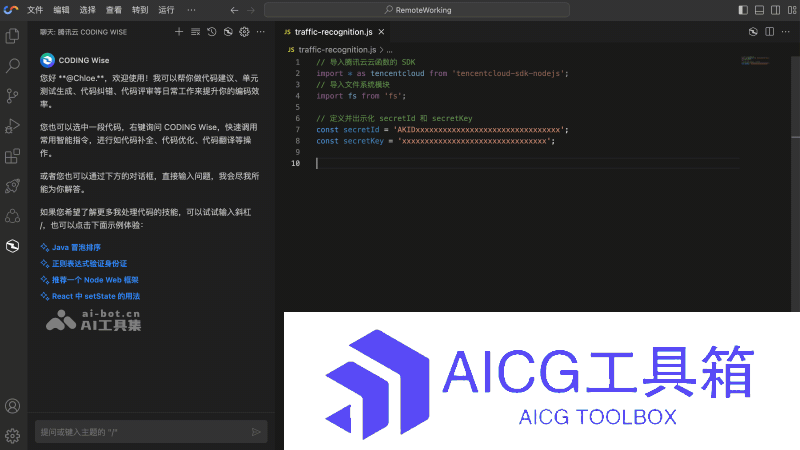800x450 pixels.
Task: Toggle the bottom panel layout
Action: point(759,10)
